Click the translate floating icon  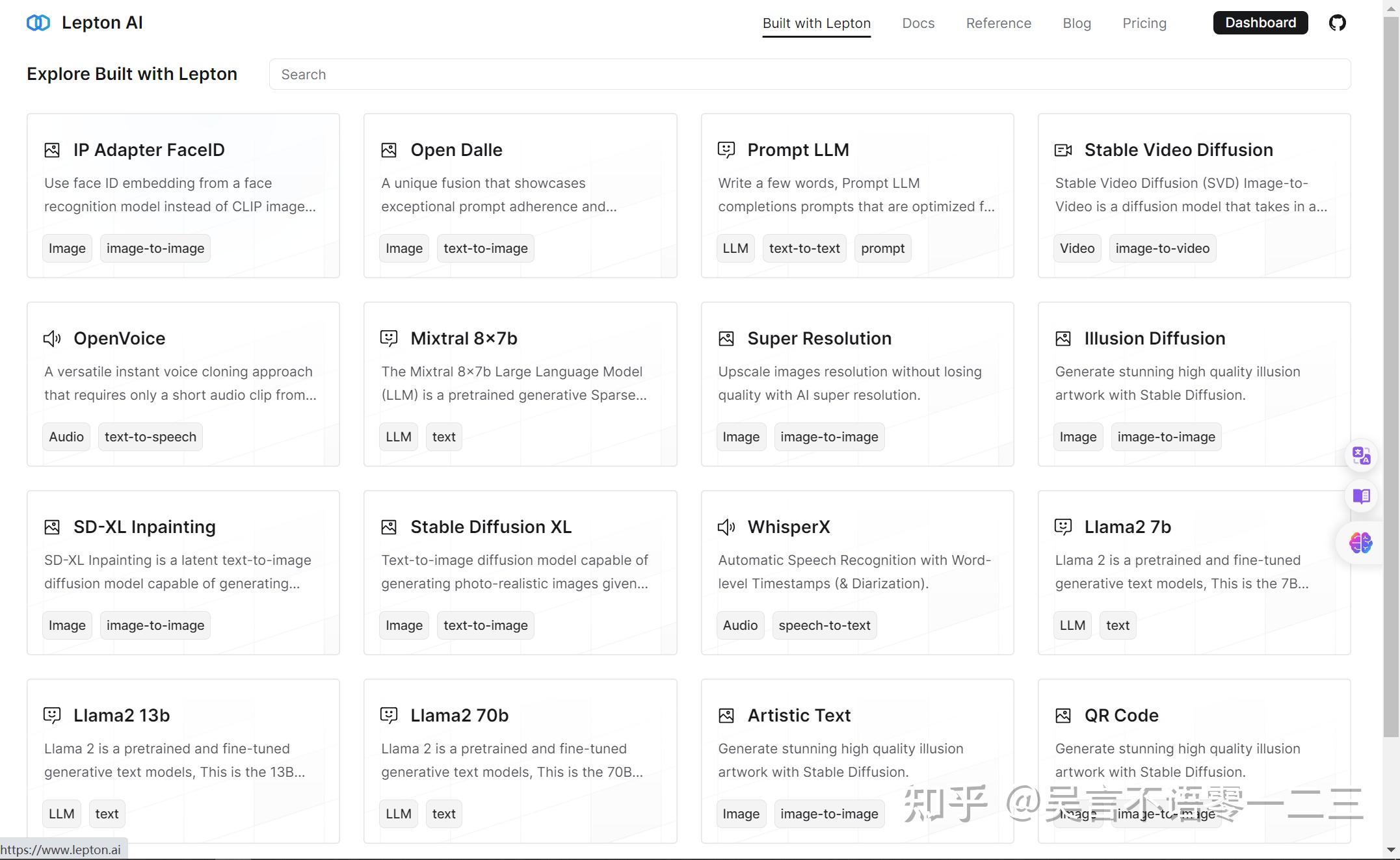pyautogui.click(x=1361, y=456)
